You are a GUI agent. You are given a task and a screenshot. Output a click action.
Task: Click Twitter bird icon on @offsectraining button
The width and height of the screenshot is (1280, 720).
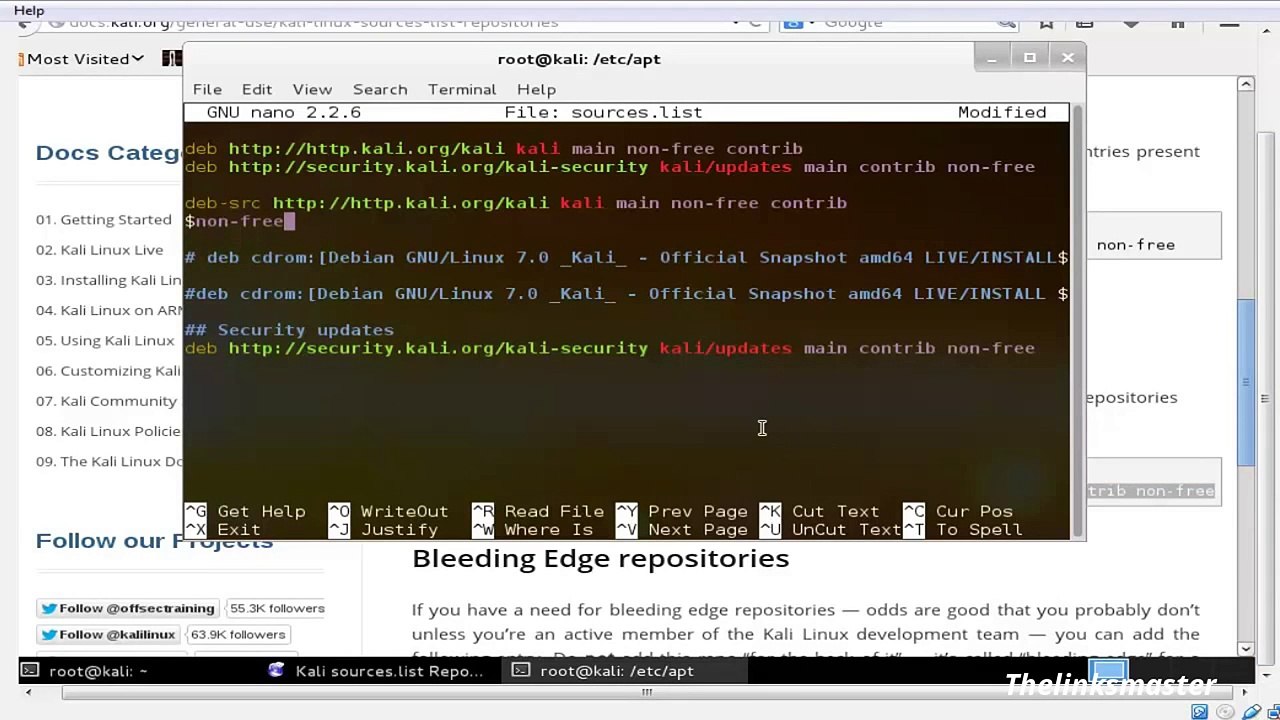48,608
